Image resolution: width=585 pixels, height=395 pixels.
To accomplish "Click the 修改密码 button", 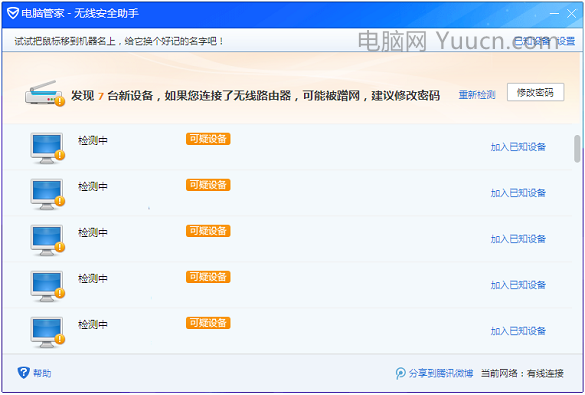I will pos(535,92).
